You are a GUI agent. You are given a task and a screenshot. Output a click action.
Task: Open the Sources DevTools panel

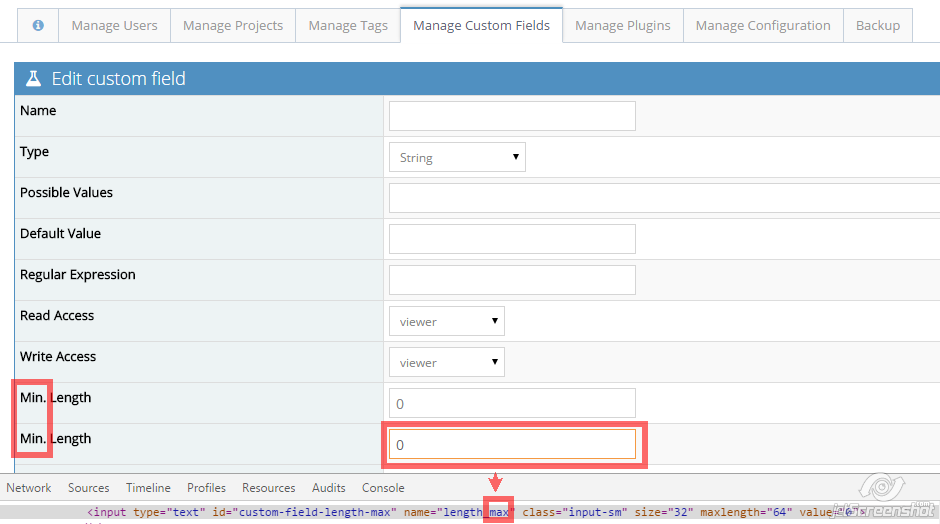point(88,488)
